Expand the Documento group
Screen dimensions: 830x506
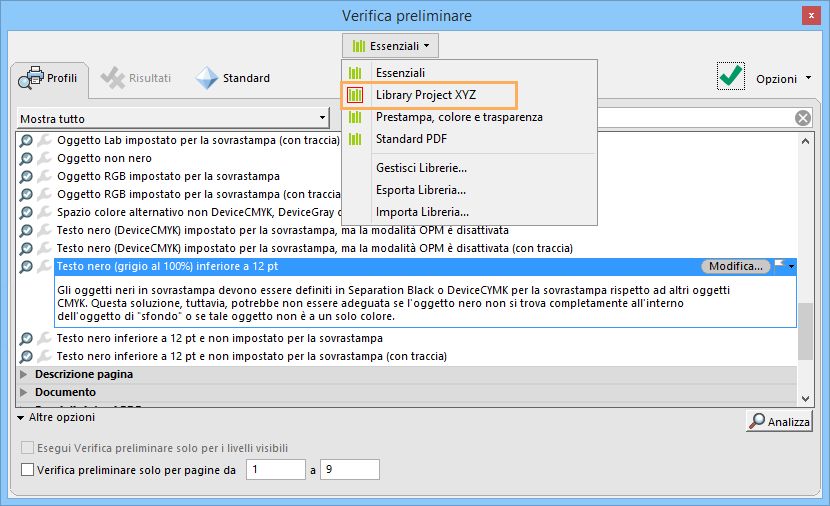pyautogui.click(x=23, y=392)
